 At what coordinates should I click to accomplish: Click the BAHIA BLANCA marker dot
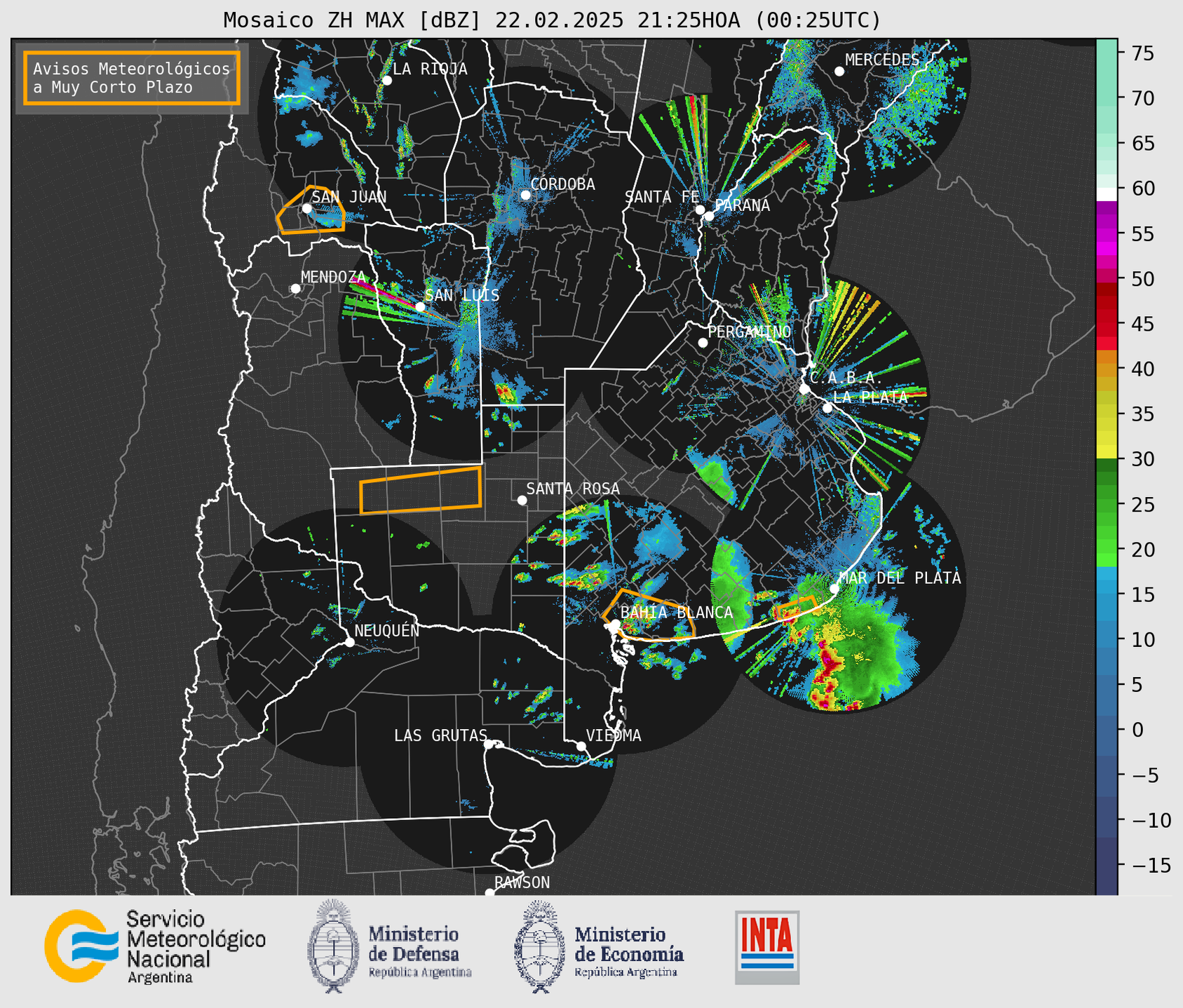[x=615, y=624]
